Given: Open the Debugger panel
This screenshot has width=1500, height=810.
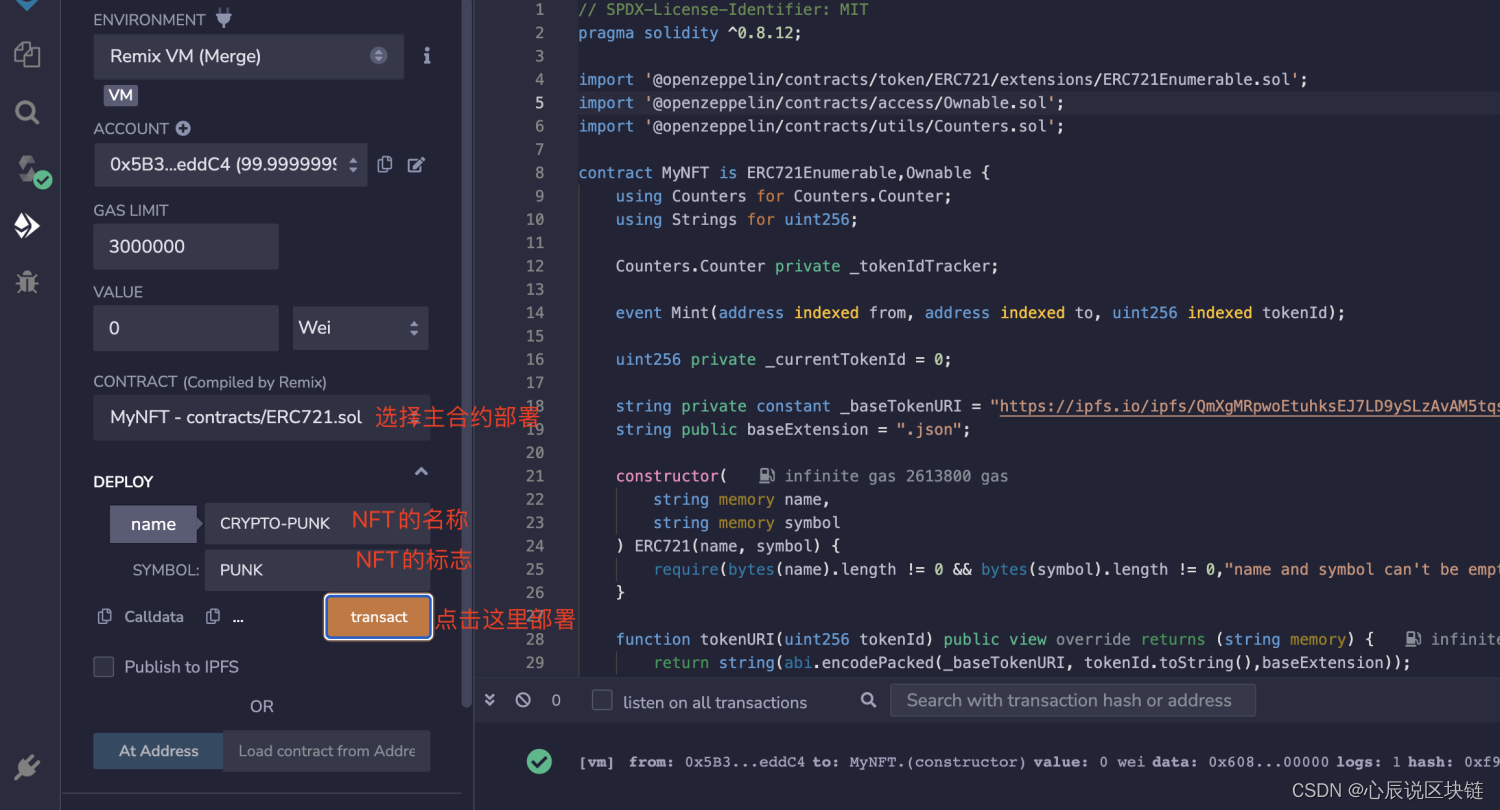Looking at the screenshot, I should (27, 282).
